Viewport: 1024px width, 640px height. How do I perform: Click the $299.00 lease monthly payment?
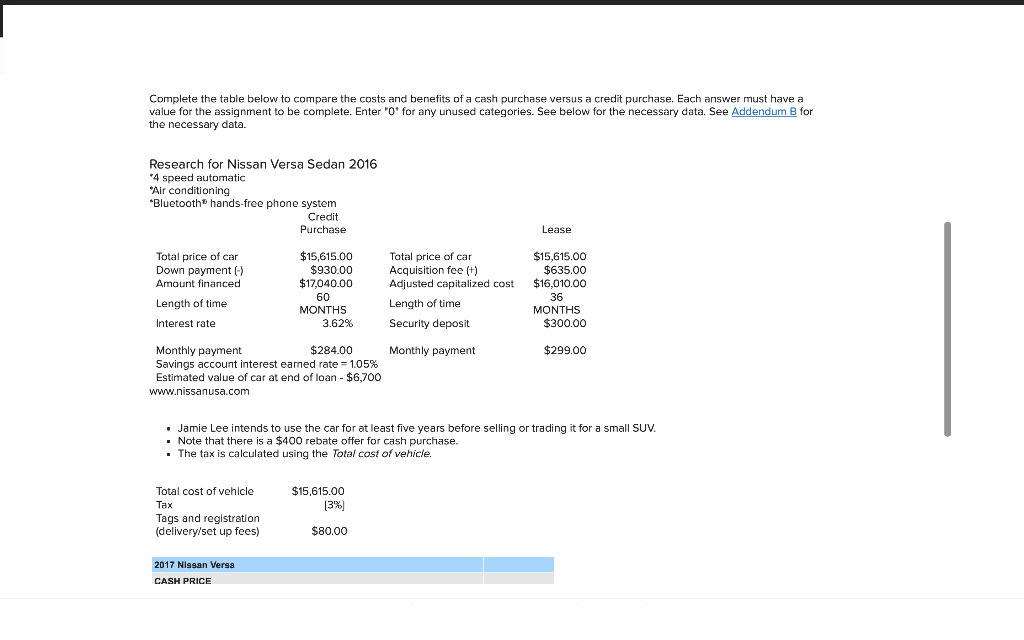point(565,351)
